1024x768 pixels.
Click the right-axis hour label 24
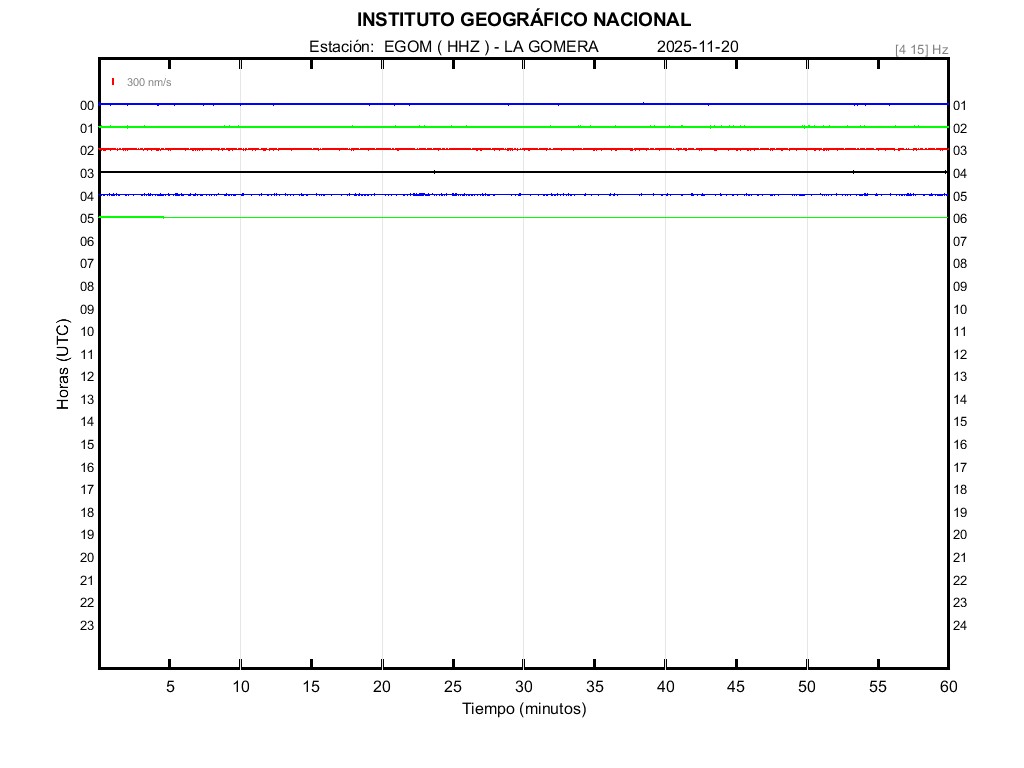960,626
